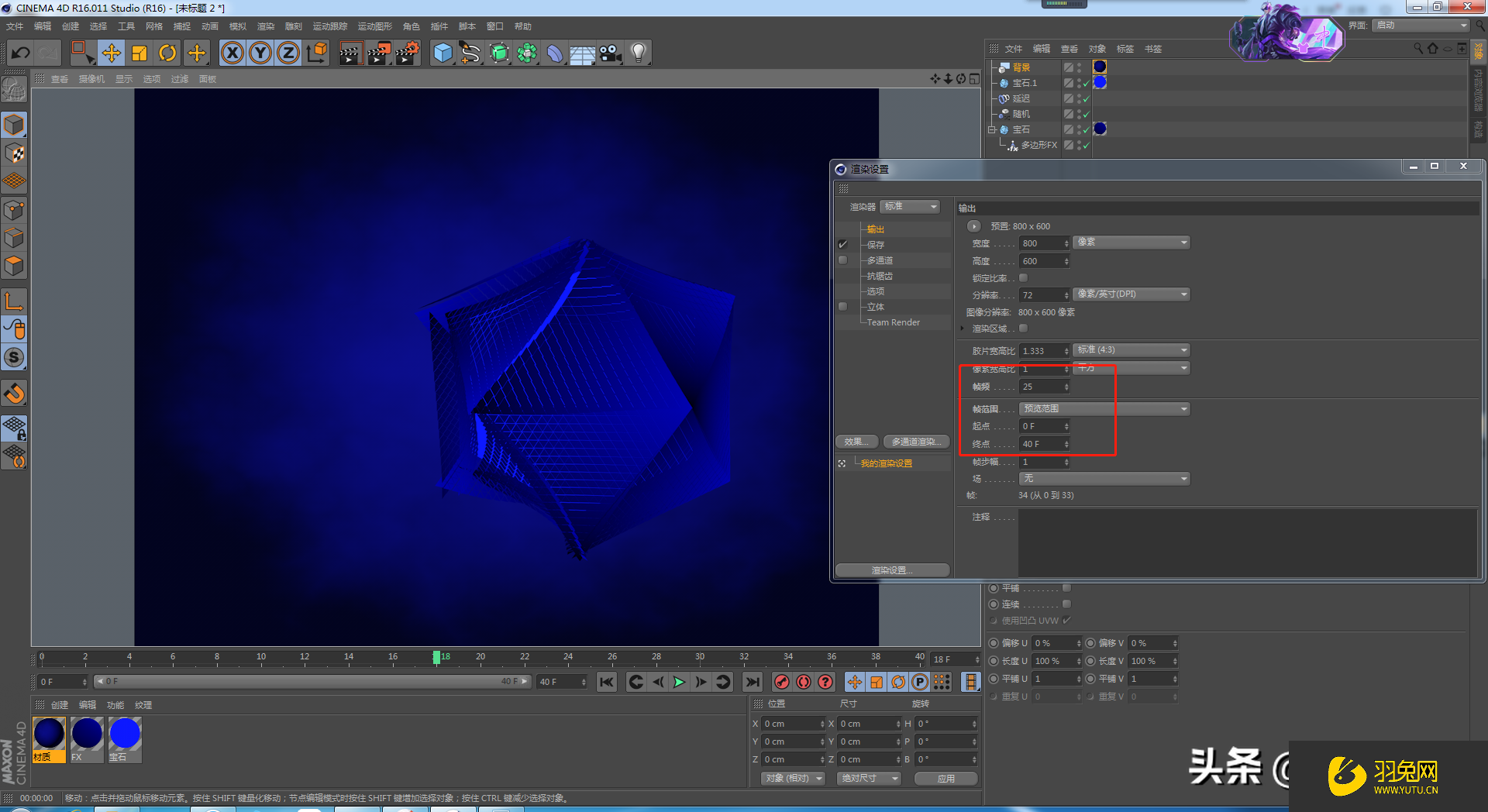The height and width of the screenshot is (812, 1488).
Task: Expand the 宝石 object tree node
Action: pos(991,129)
